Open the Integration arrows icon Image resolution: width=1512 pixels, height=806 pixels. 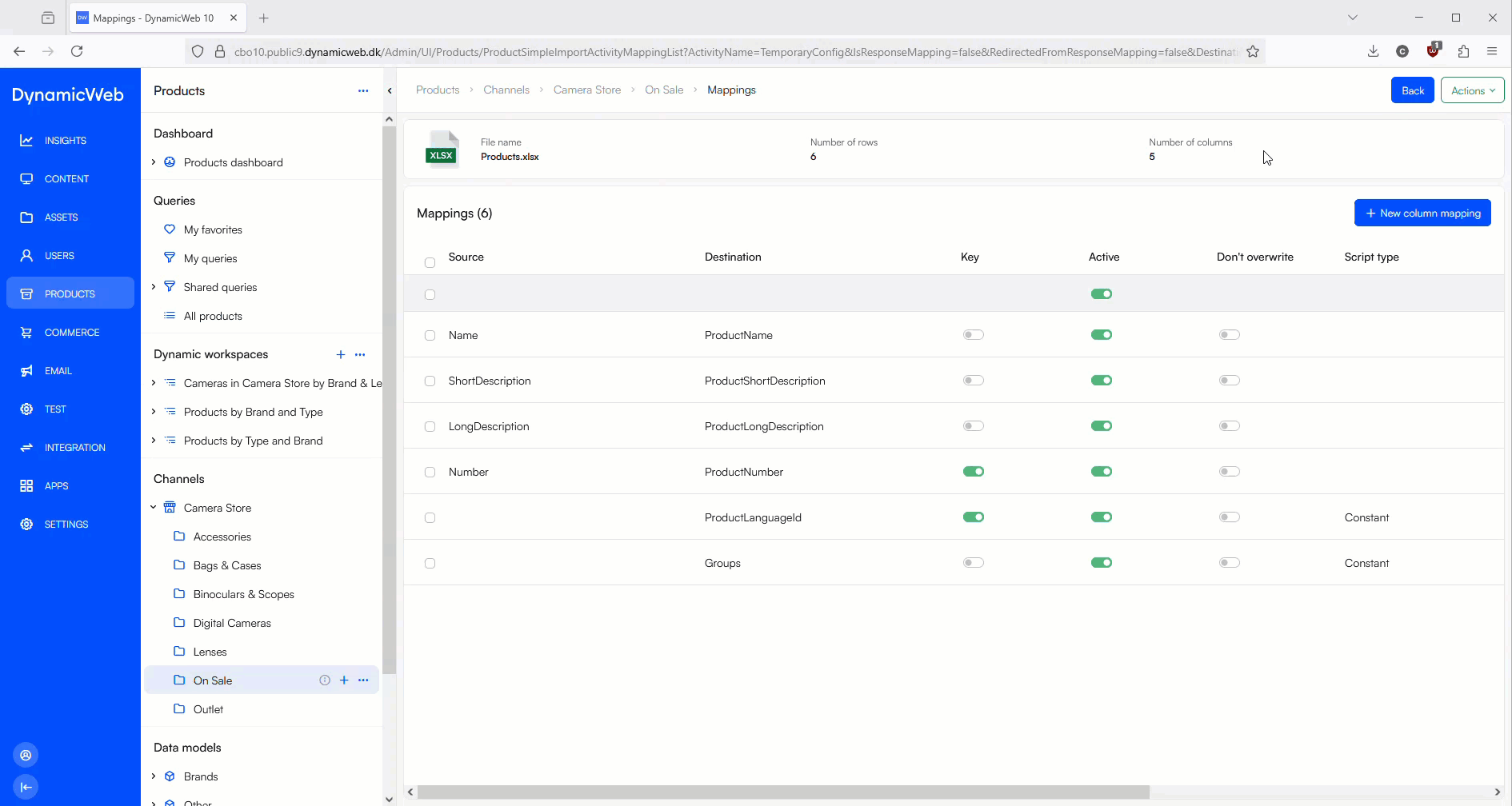(26, 448)
